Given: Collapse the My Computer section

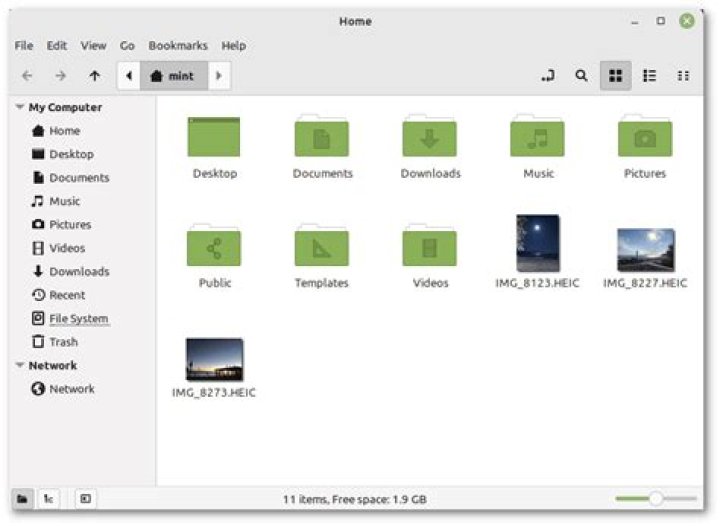Looking at the screenshot, I should pos(20,107).
